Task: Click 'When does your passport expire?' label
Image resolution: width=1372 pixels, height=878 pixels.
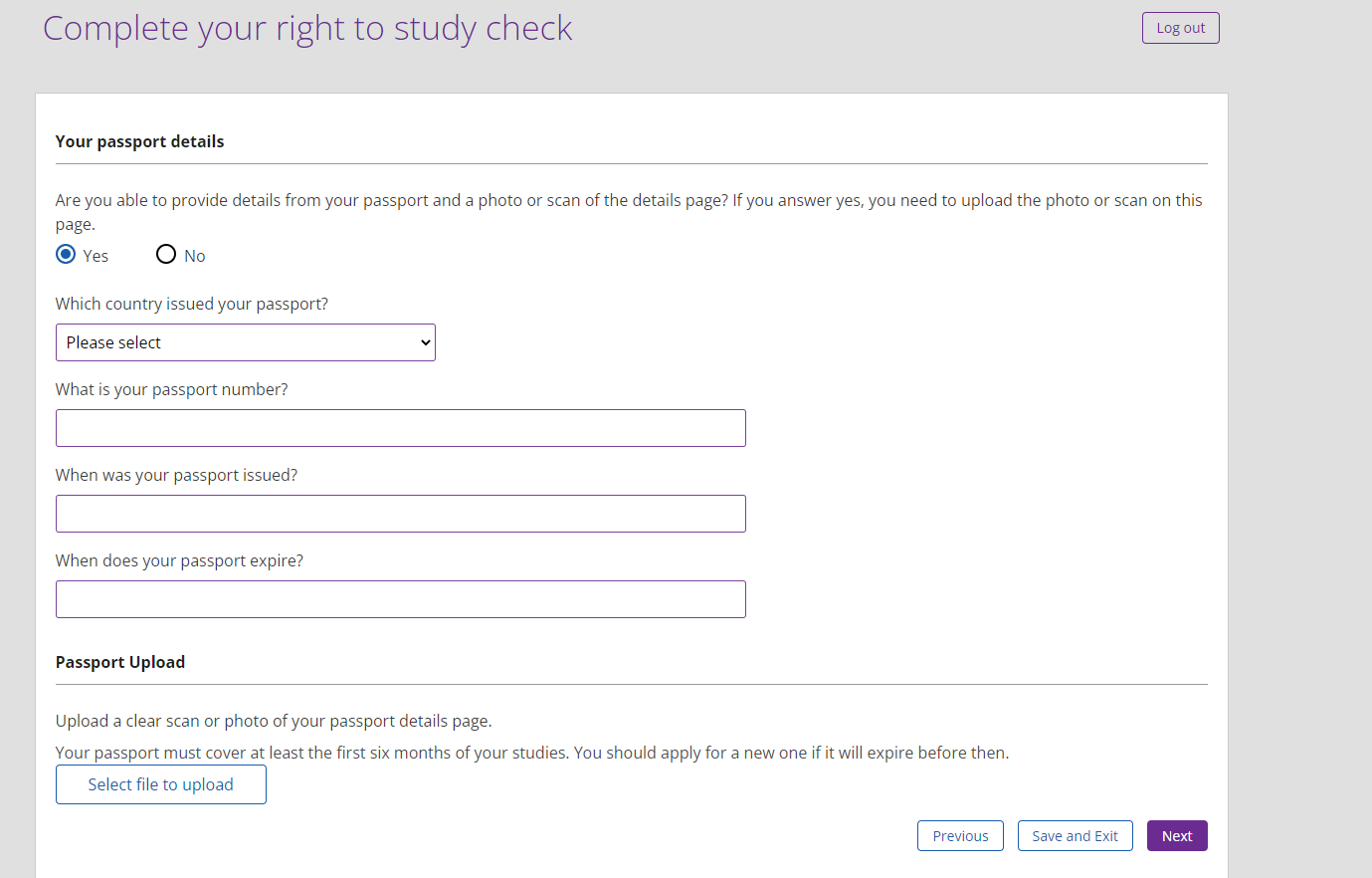Action: point(179,560)
